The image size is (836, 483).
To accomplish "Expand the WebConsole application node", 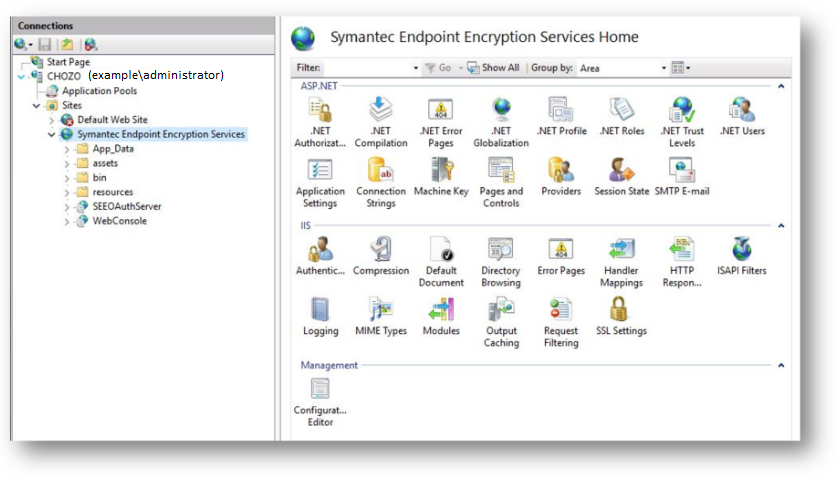I will 67,222.
